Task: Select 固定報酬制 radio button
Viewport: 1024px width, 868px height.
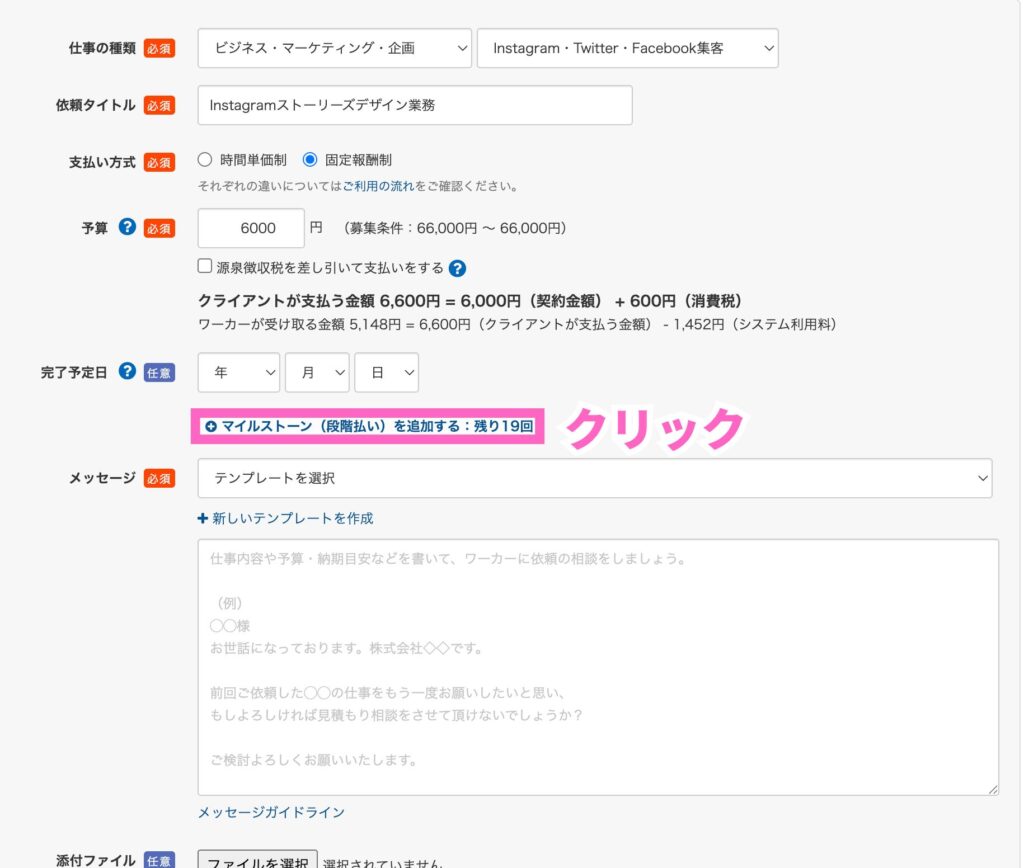Action: pyautogui.click(x=310, y=159)
